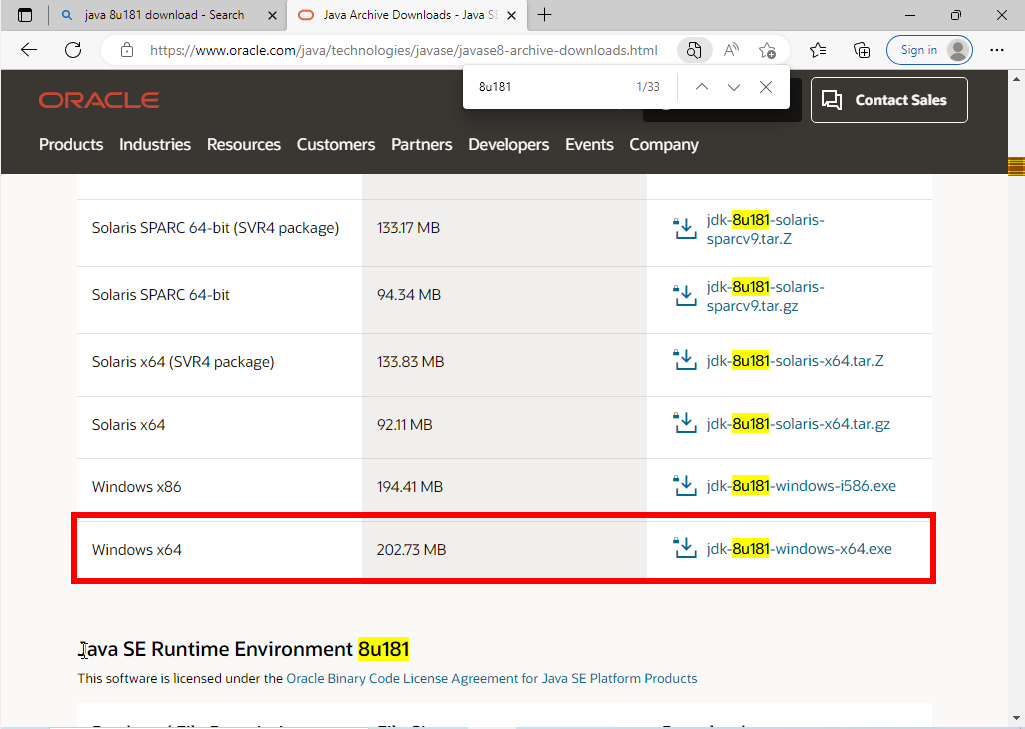Click the page scroll up arrow

point(1016,79)
